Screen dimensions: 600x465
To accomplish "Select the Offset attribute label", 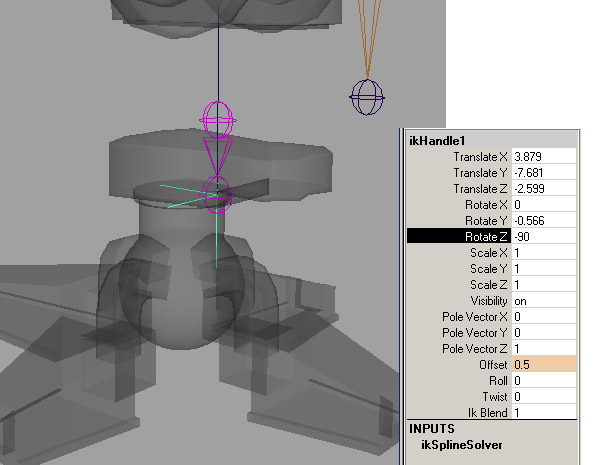I will (x=493, y=365).
